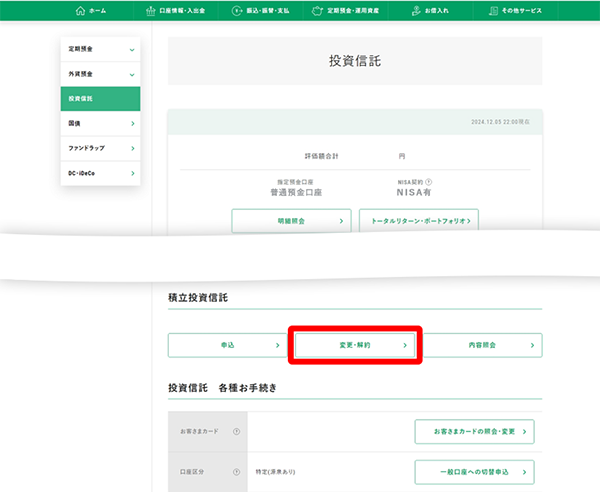Screen dimensions: 600x492
Task: Click the 投資信託 各種お手続き heading
Action: (x=222, y=388)
